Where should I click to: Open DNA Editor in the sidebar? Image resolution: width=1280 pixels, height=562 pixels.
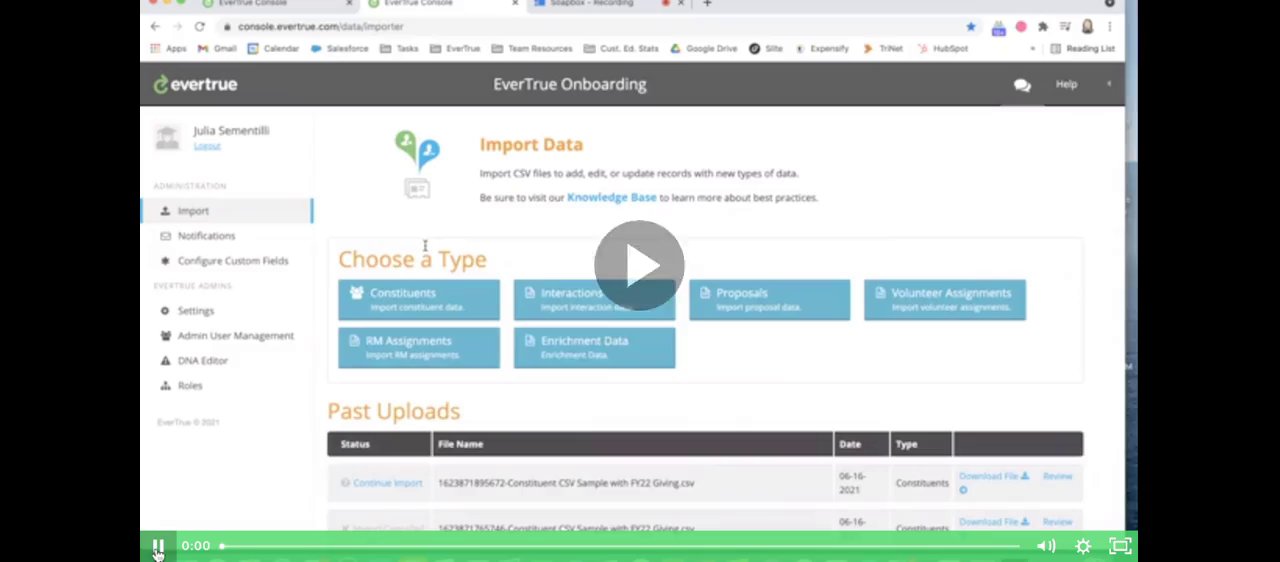pyautogui.click(x=202, y=361)
